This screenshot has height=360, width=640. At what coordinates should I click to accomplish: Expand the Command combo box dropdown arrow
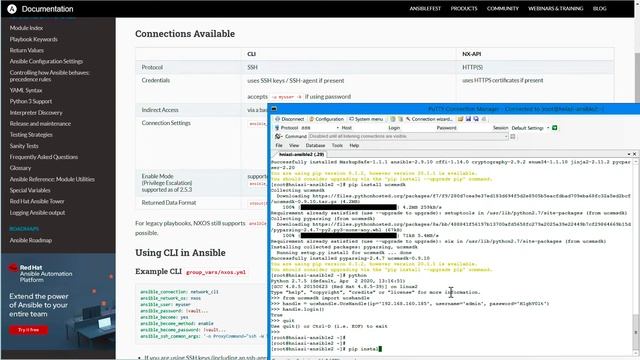pos(506,136)
